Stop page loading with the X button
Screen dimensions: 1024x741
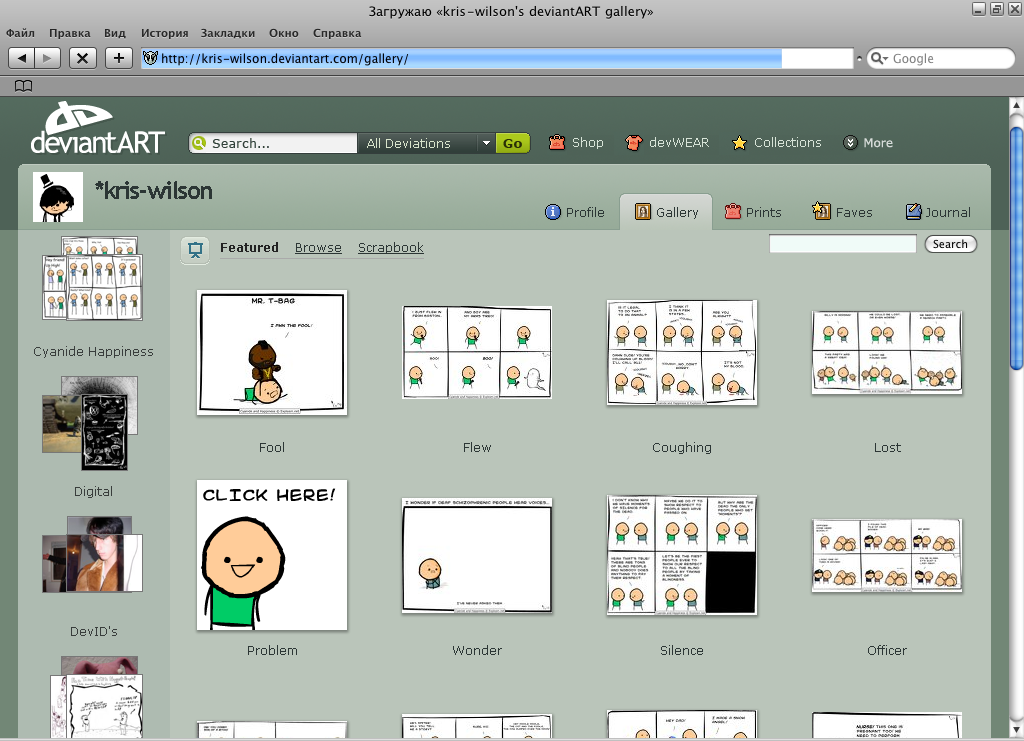tap(82, 58)
